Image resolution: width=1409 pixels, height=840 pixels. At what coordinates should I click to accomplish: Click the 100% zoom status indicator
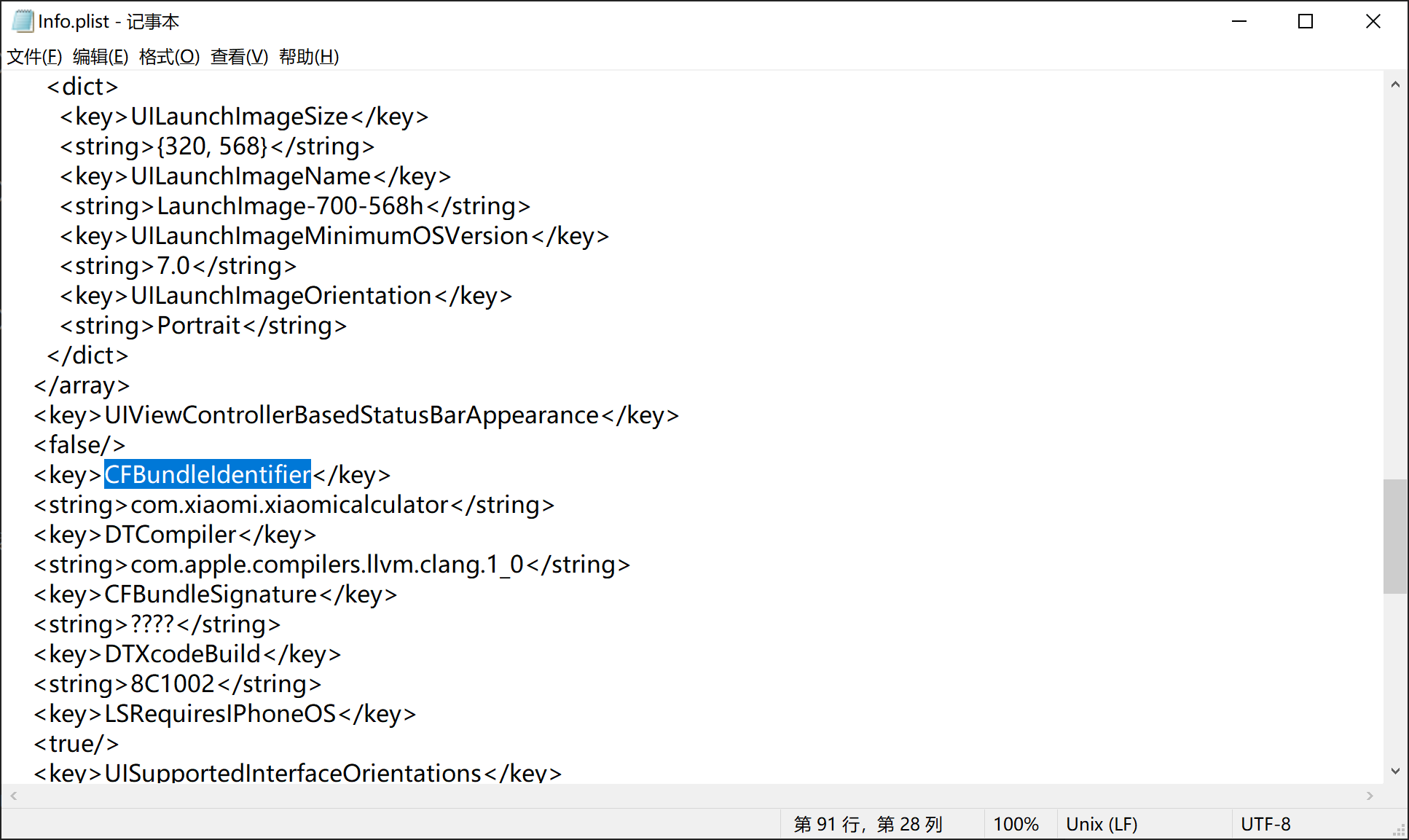pyautogui.click(x=1016, y=825)
